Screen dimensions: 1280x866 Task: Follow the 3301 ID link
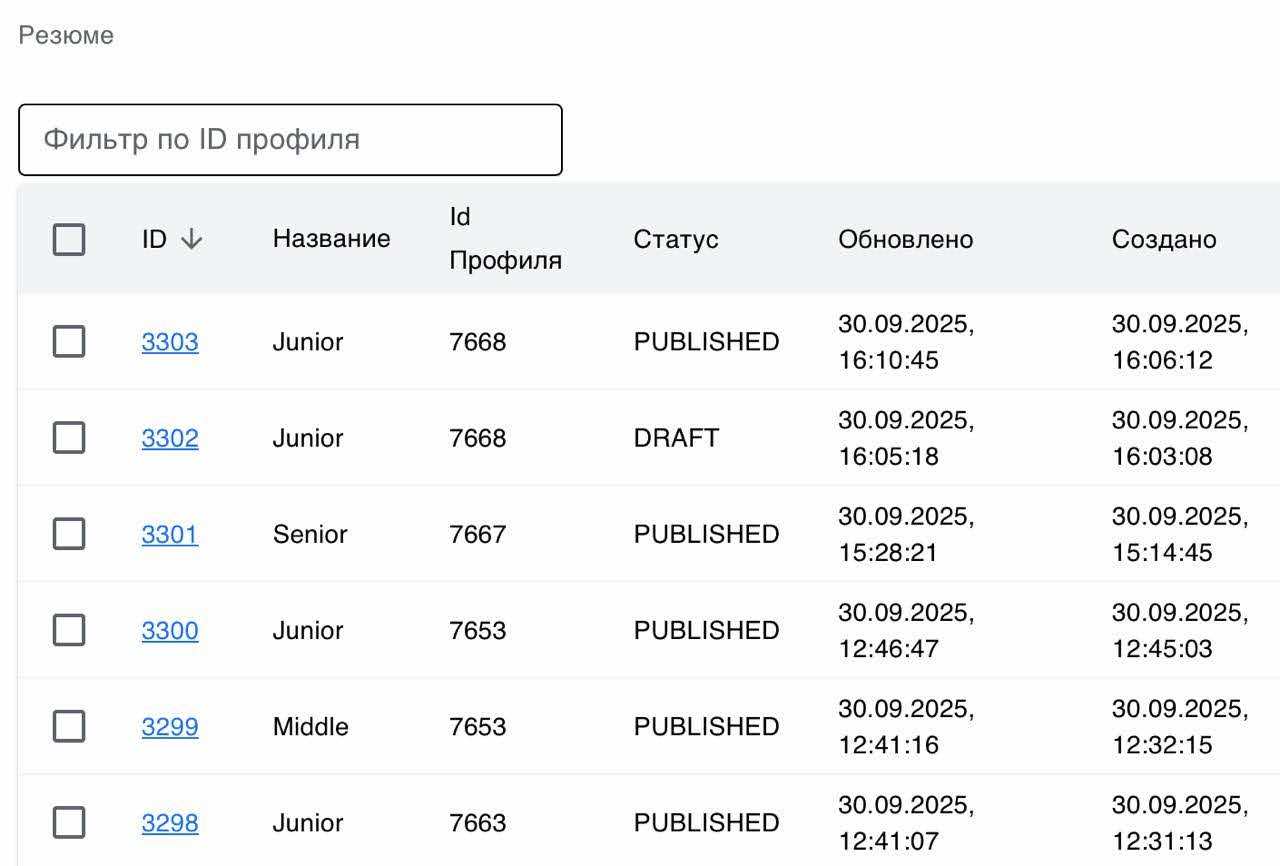pos(170,534)
